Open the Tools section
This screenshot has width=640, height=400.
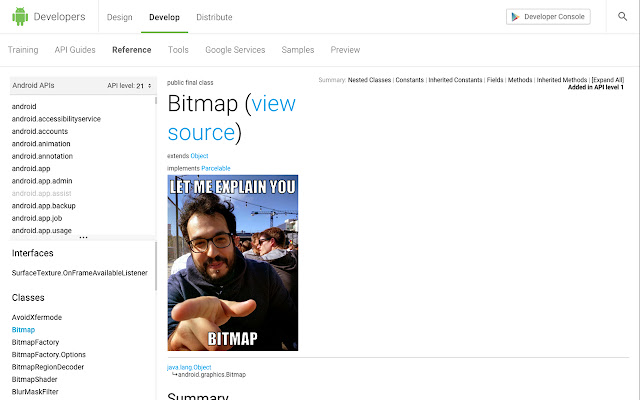[178, 50]
